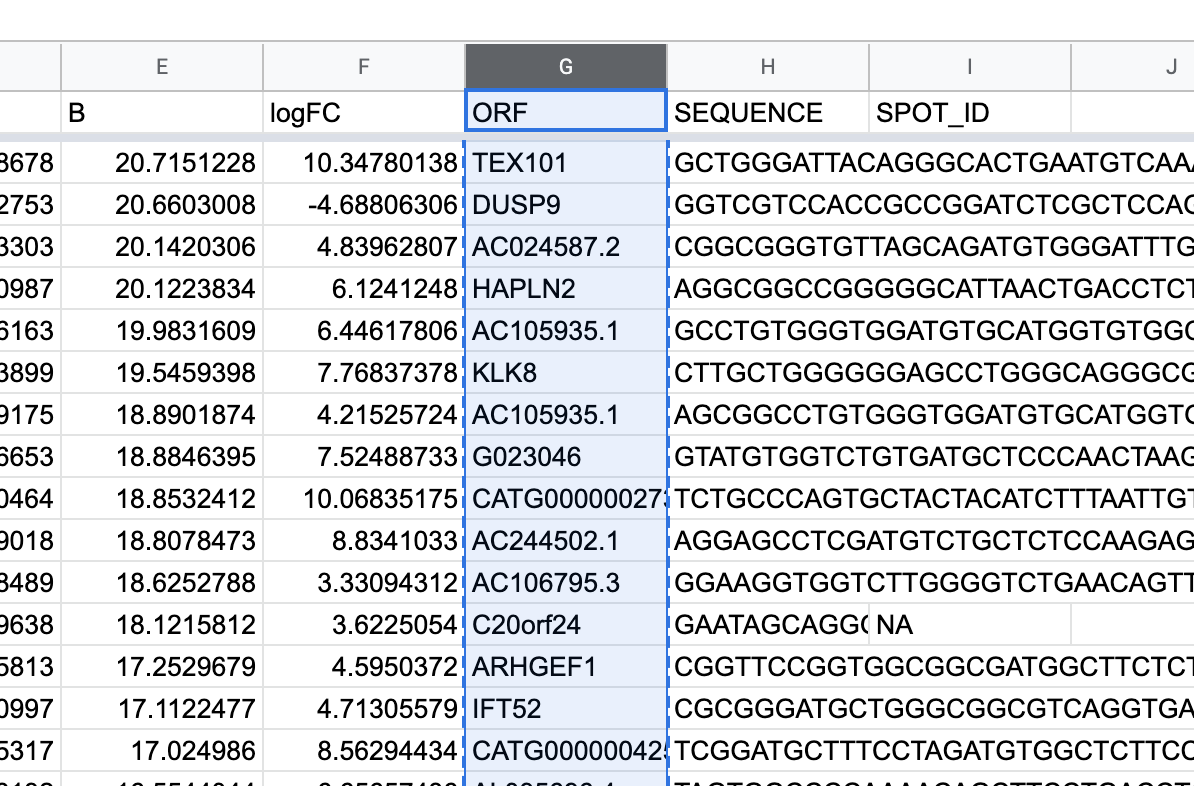Click the cell with 20.1223834
The height and width of the screenshot is (786, 1194).
(x=162, y=288)
